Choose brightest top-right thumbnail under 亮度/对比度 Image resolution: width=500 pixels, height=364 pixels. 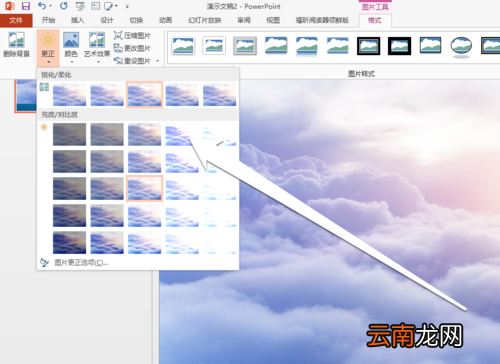pyautogui.click(x=220, y=134)
